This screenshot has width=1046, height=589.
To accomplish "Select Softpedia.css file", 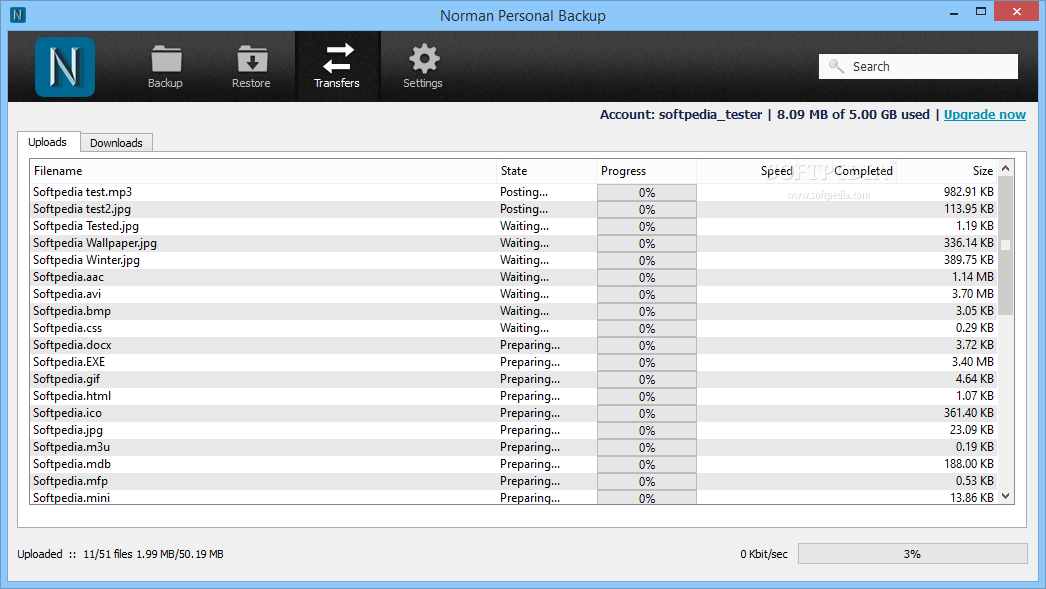I will (x=67, y=328).
